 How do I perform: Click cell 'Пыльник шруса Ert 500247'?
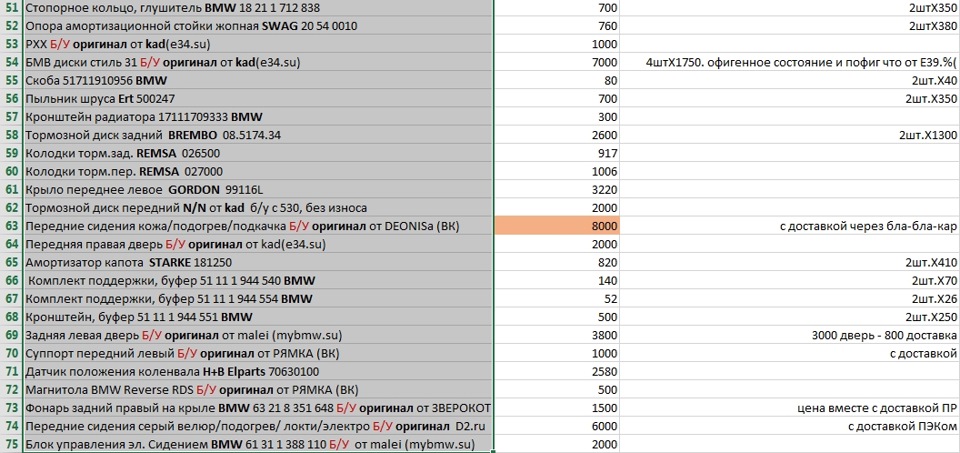(x=258, y=99)
